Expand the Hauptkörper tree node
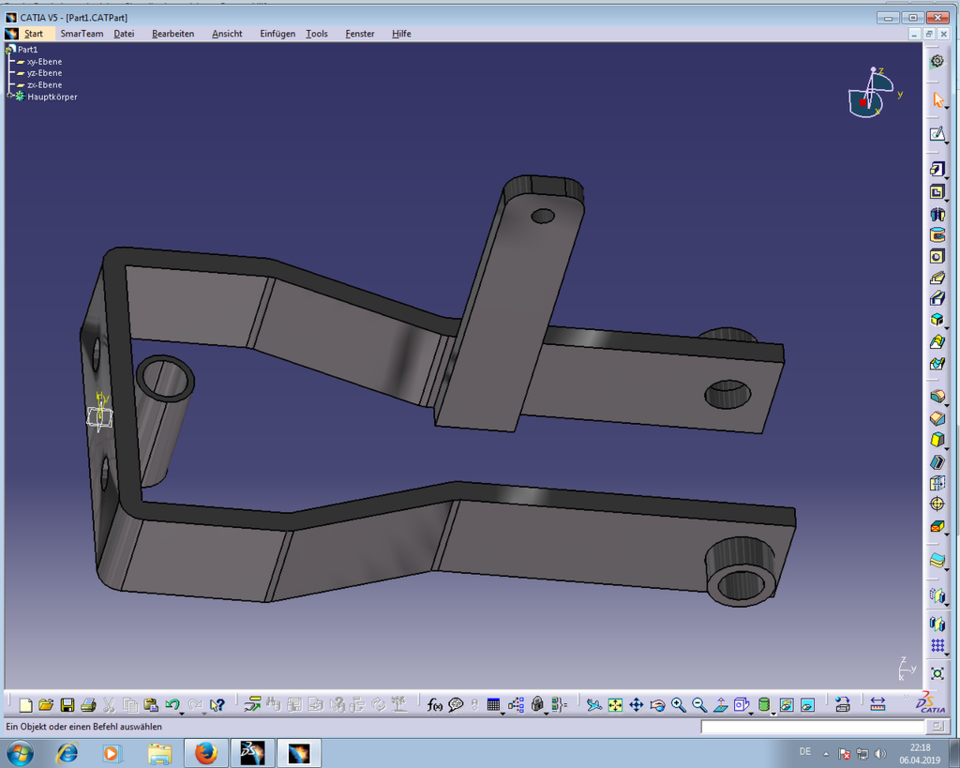Viewport: 960px width, 768px height. click(9, 96)
